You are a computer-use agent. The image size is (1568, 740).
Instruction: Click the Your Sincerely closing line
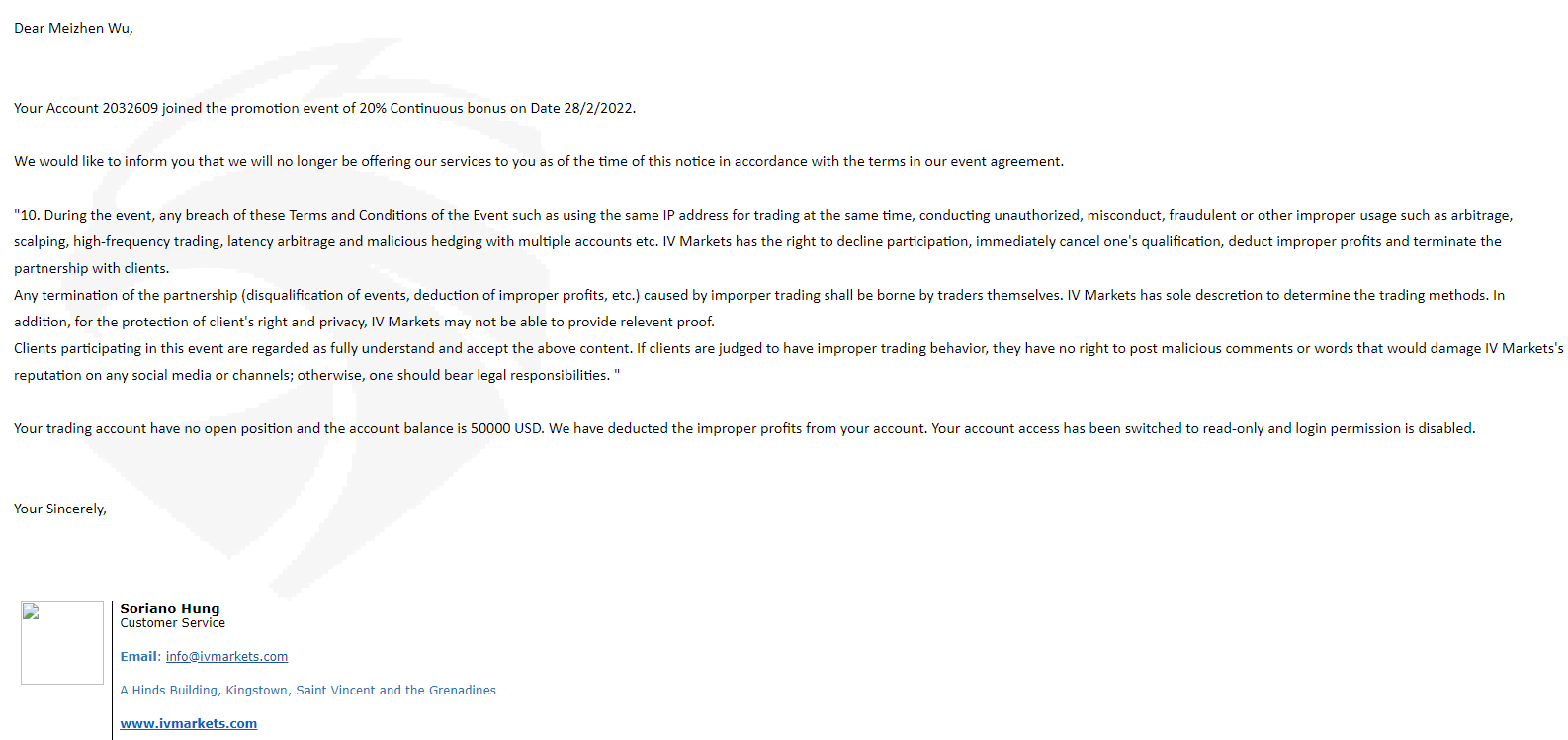click(x=60, y=509)
